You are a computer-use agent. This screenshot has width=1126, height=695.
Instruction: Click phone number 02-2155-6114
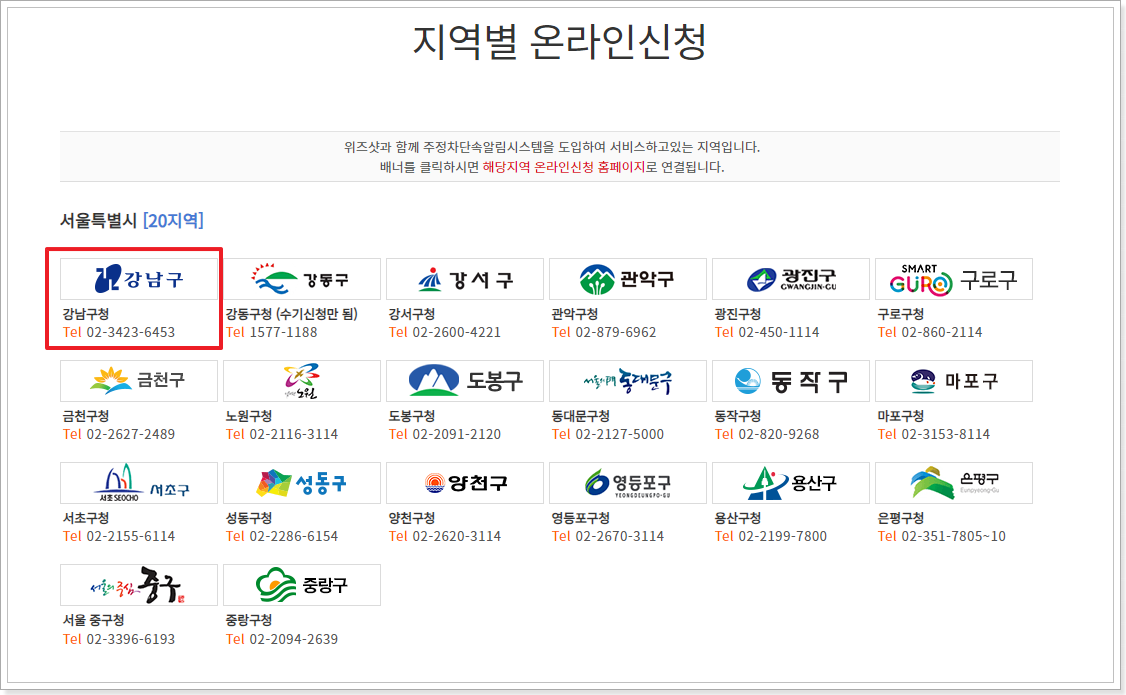131,536
